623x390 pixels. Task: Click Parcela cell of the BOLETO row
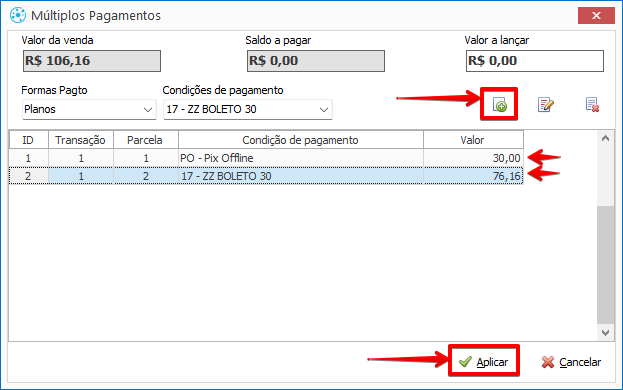(146, 176)
